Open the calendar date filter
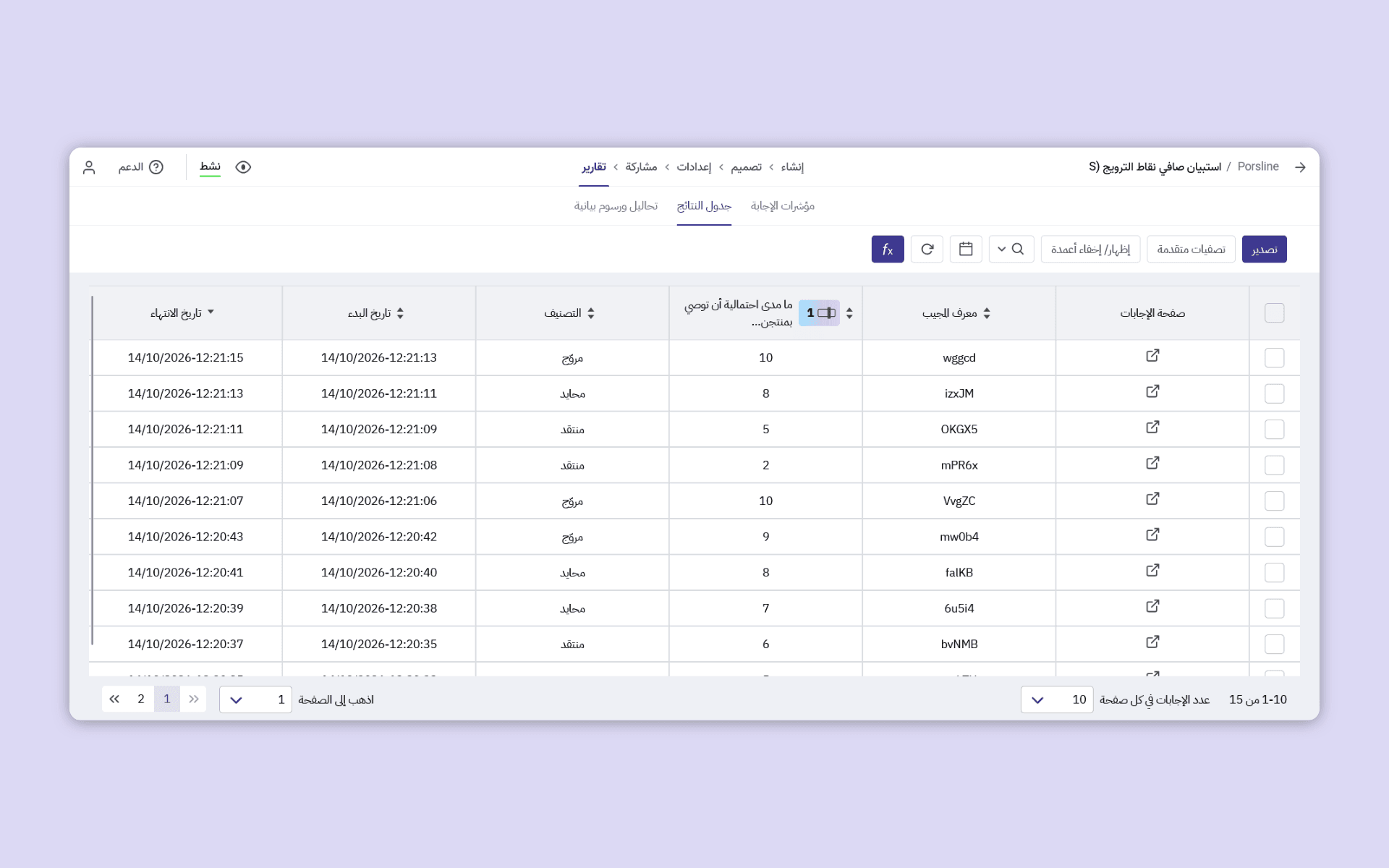This screenshot has height=868, width=1389. coord(966,249)
